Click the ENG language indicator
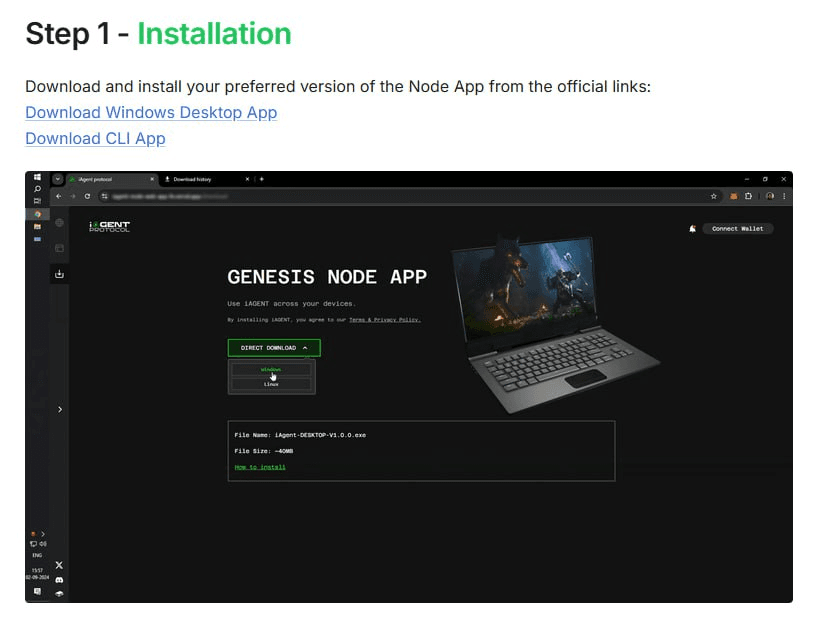Image resolution: width=816 pixels, height=627 pixels. (x=37, y=555)
